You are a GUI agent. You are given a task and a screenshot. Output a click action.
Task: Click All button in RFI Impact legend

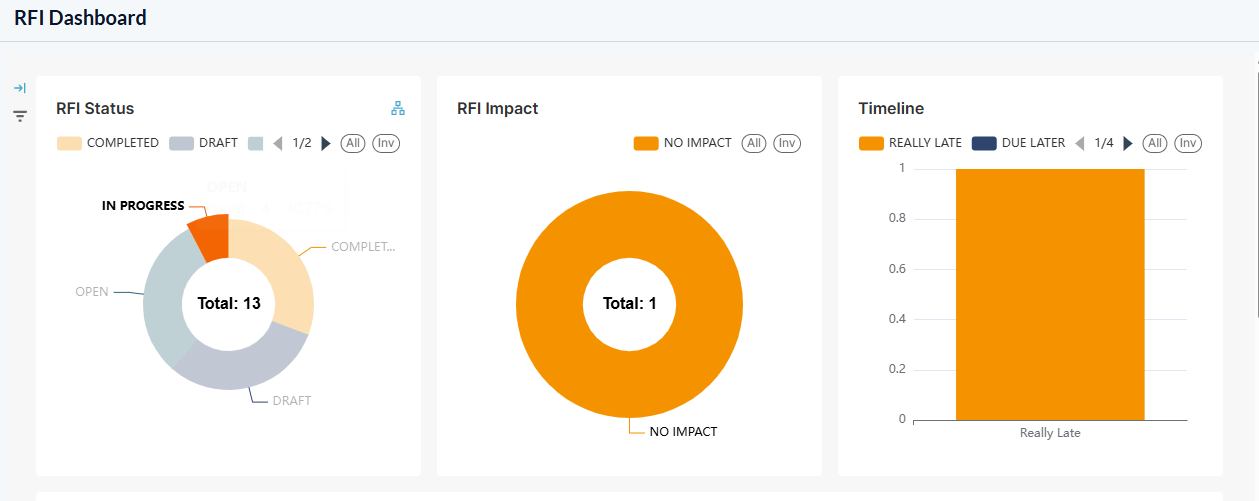pos(754,143)
